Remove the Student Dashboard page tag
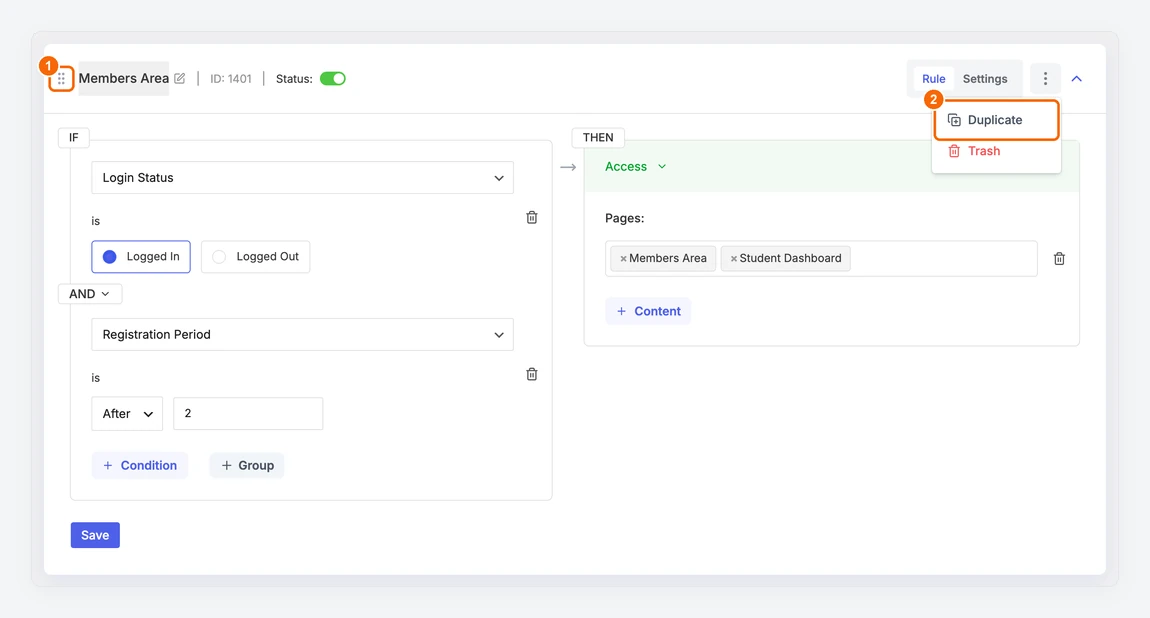Screen dimensions: 1150x618 coord(733,259)
